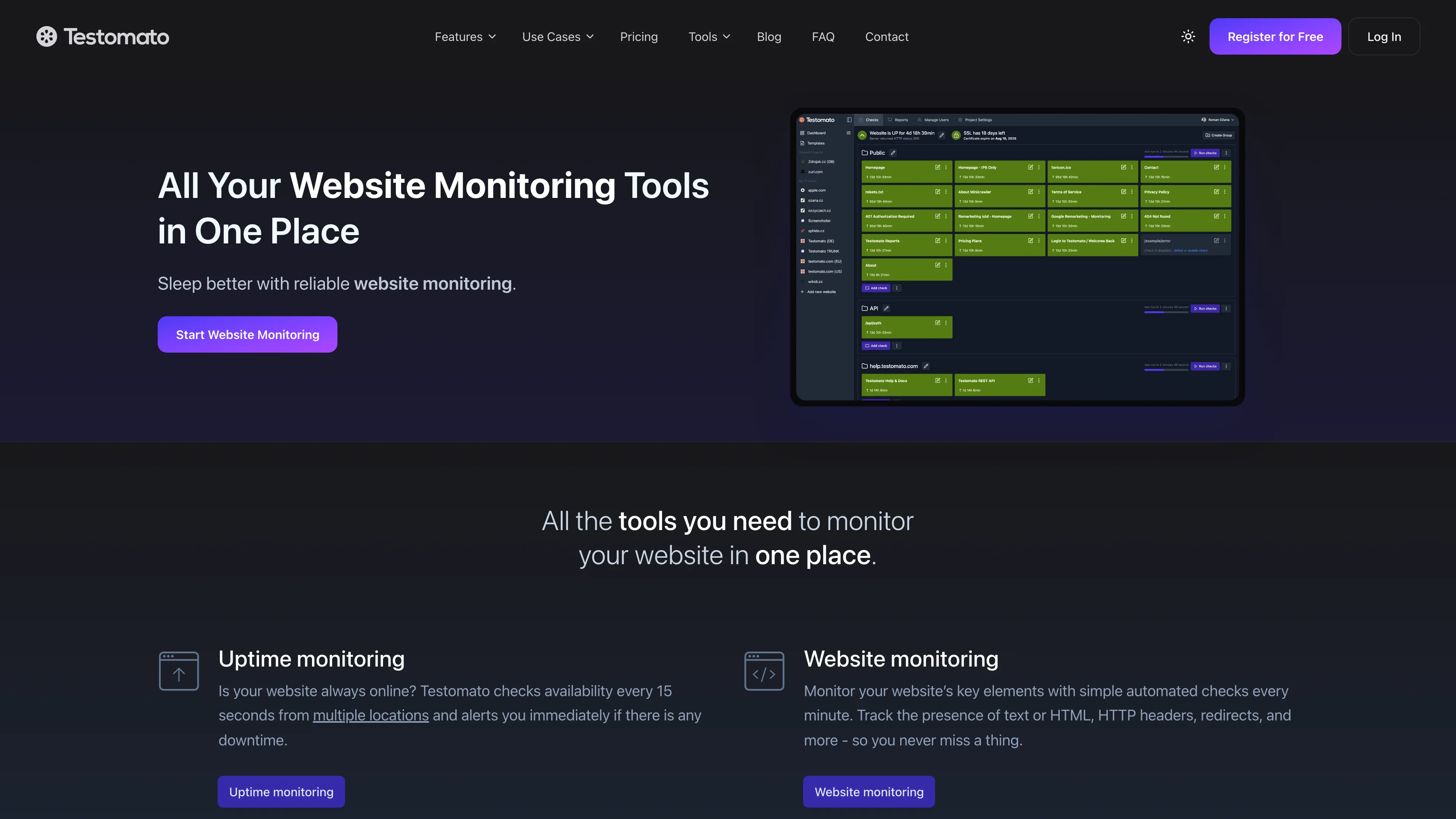
Task: Select the Dashboard icon in the sidebar
Action: pos(803,133)
